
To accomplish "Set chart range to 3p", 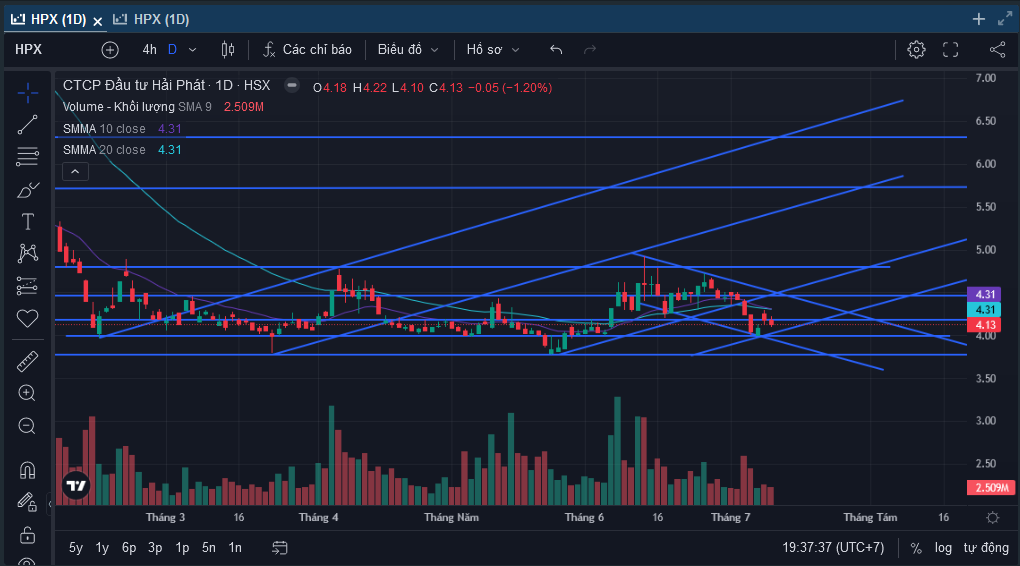I will pos(155,548).
